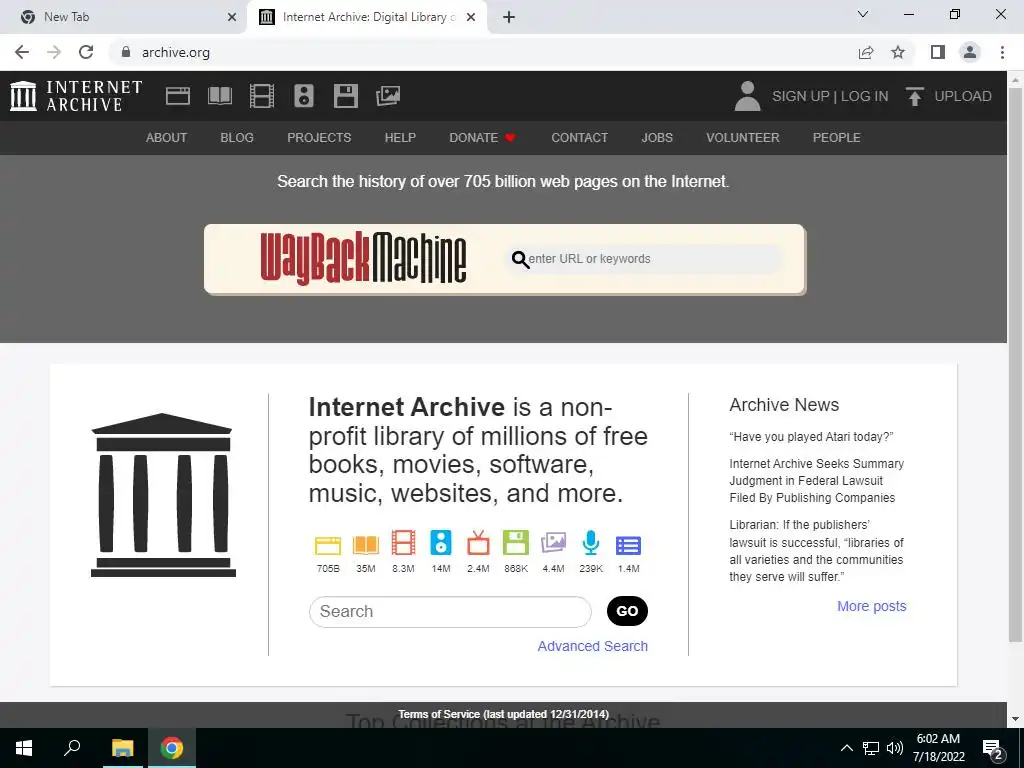Viewport: 1024px width, 768px height.
Task: Click the Wayback Machine logo
Action: pos(363,259)
